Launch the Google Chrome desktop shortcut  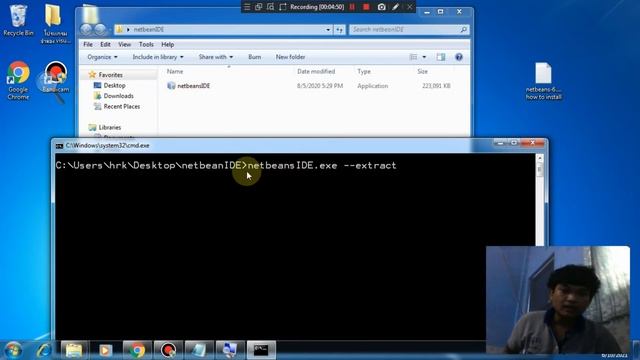point(18,80)
